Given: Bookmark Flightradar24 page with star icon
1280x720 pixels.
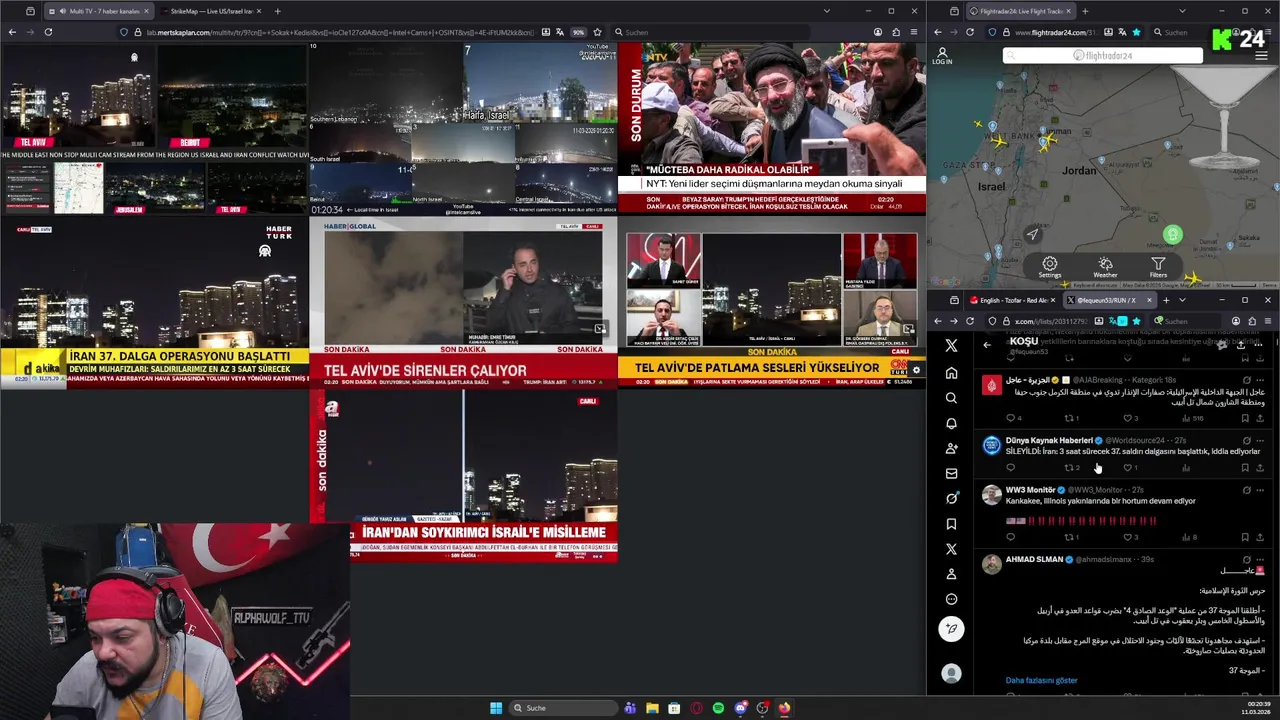Looking at the screenshot, I should coord(1136,32).
